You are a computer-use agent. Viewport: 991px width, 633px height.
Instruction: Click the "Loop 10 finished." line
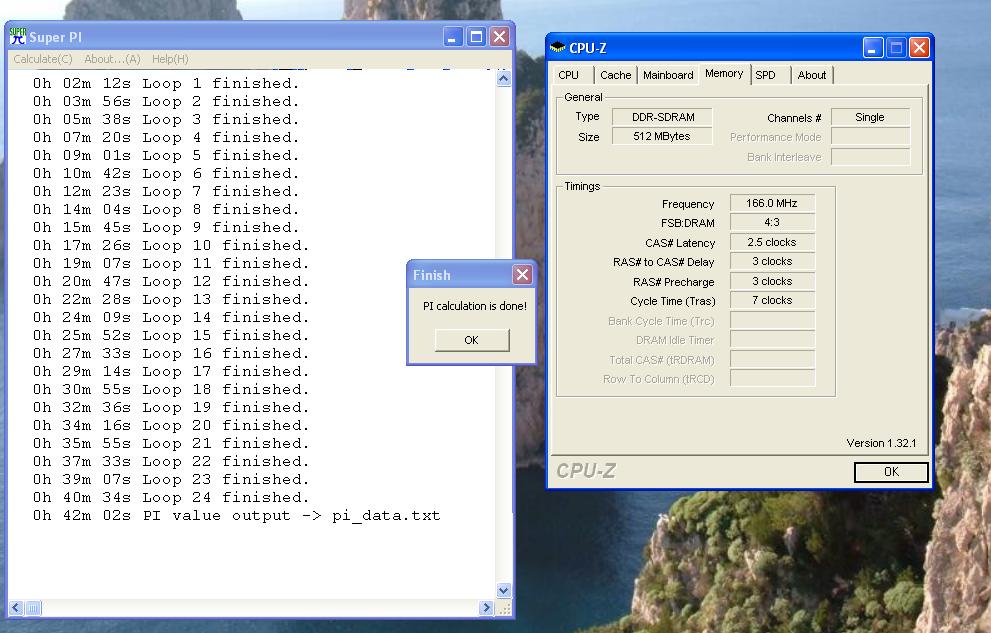[x=171, y=245]
